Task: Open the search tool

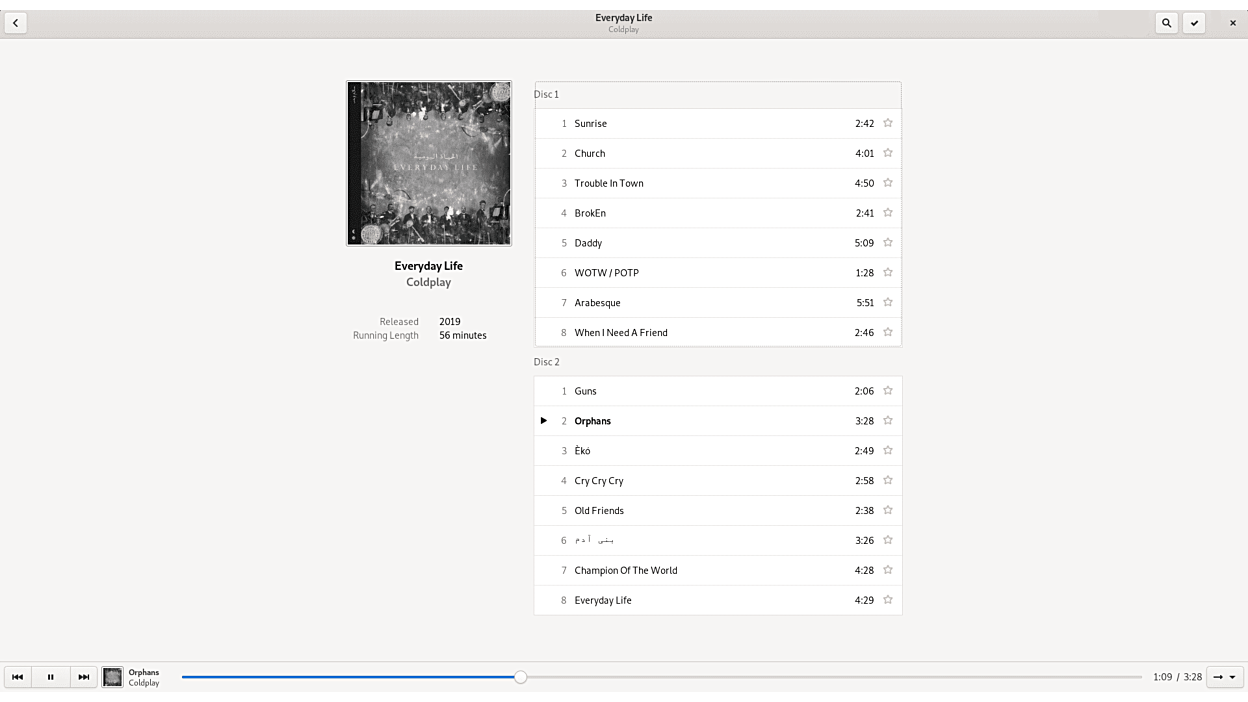Action: [x=1166, y=23]
